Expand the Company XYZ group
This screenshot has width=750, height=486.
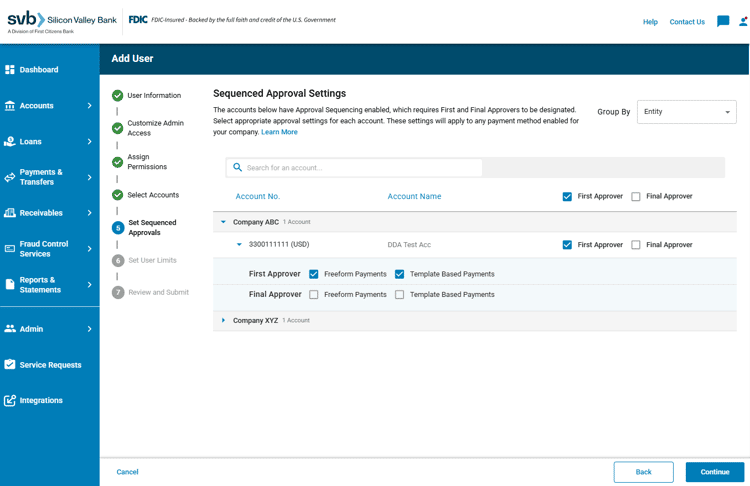click(223, 320)
